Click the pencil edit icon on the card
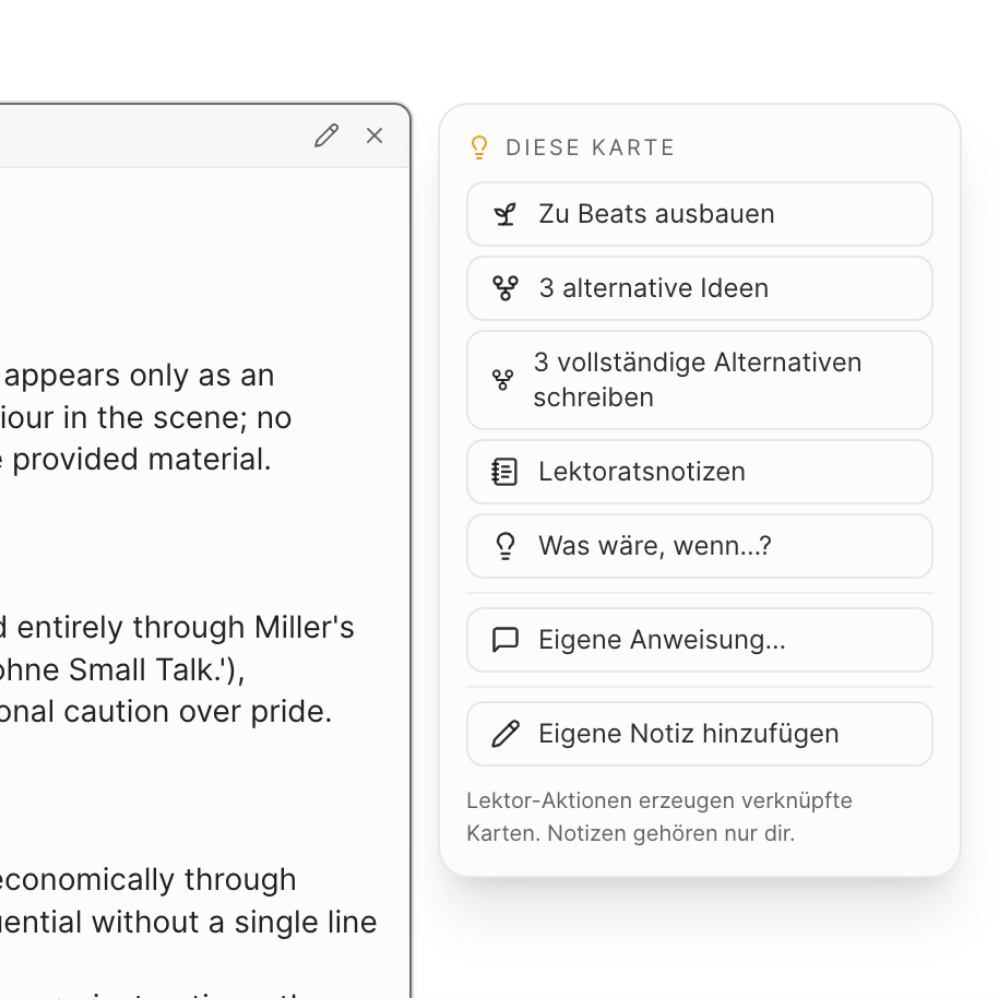Viewport: 1000px width, 1000px height. coord(326,136)
